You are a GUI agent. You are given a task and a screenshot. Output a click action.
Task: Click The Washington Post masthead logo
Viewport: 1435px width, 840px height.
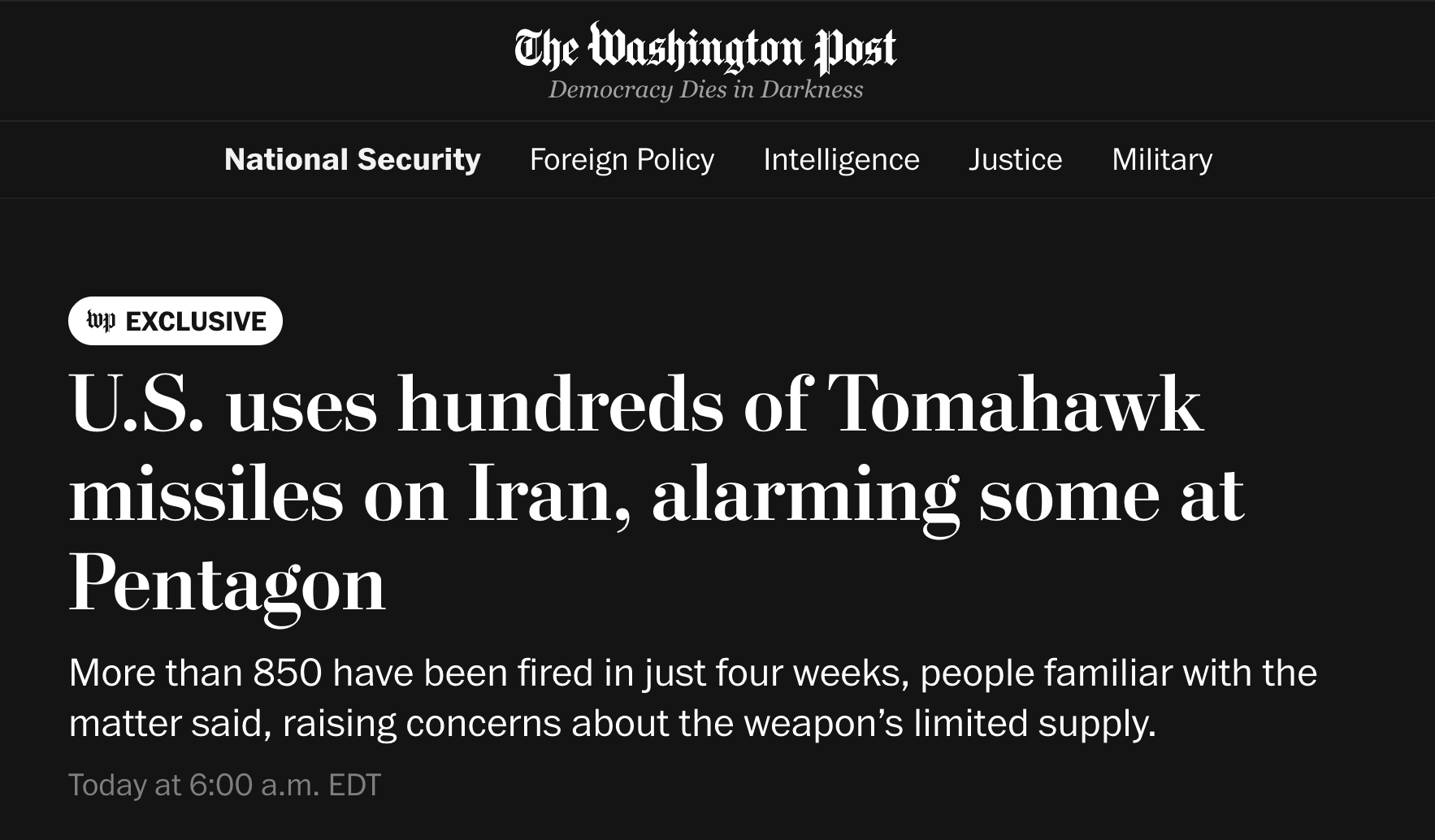click(x=705, y=48)
